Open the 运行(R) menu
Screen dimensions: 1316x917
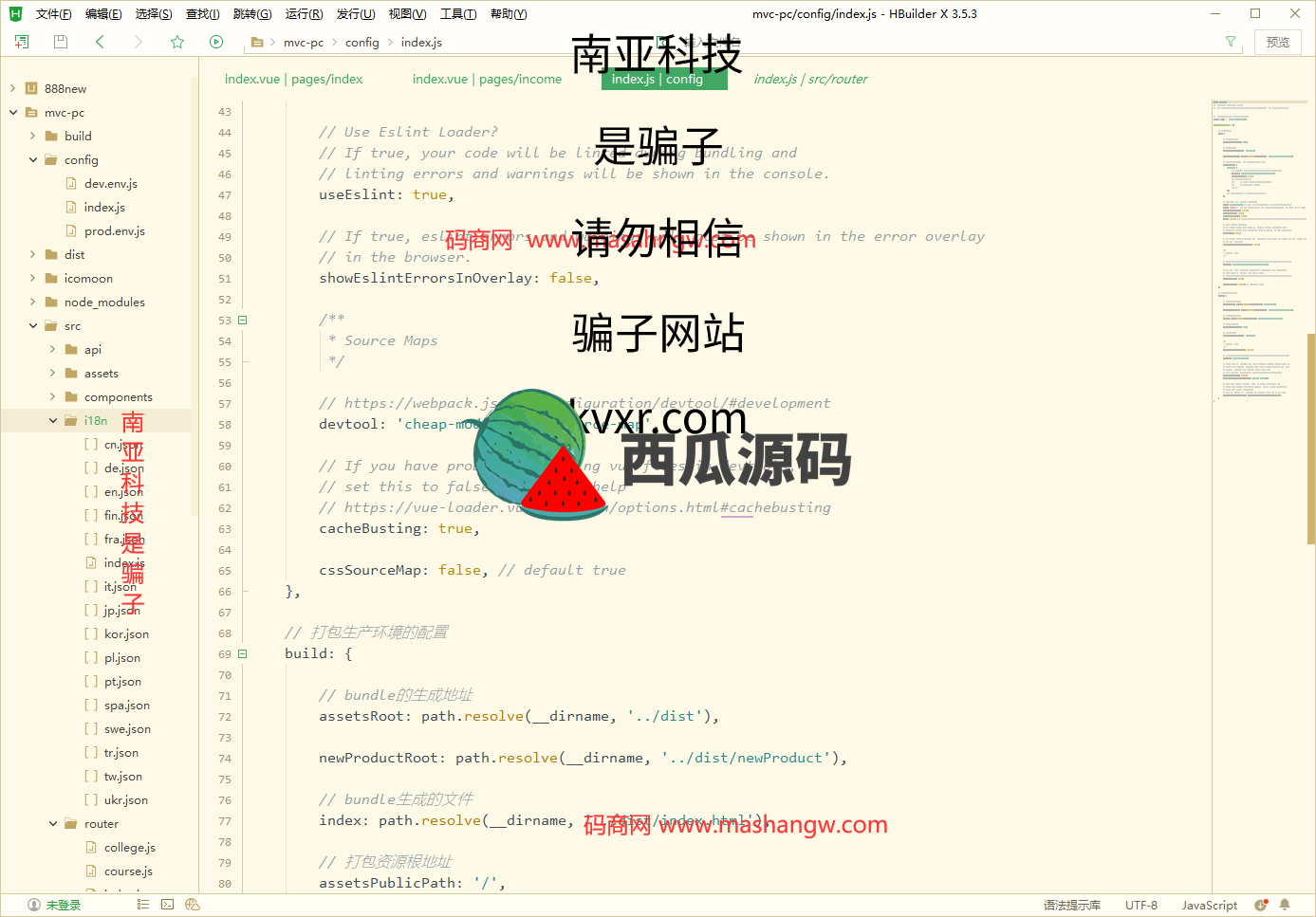[x=304, y=13]
